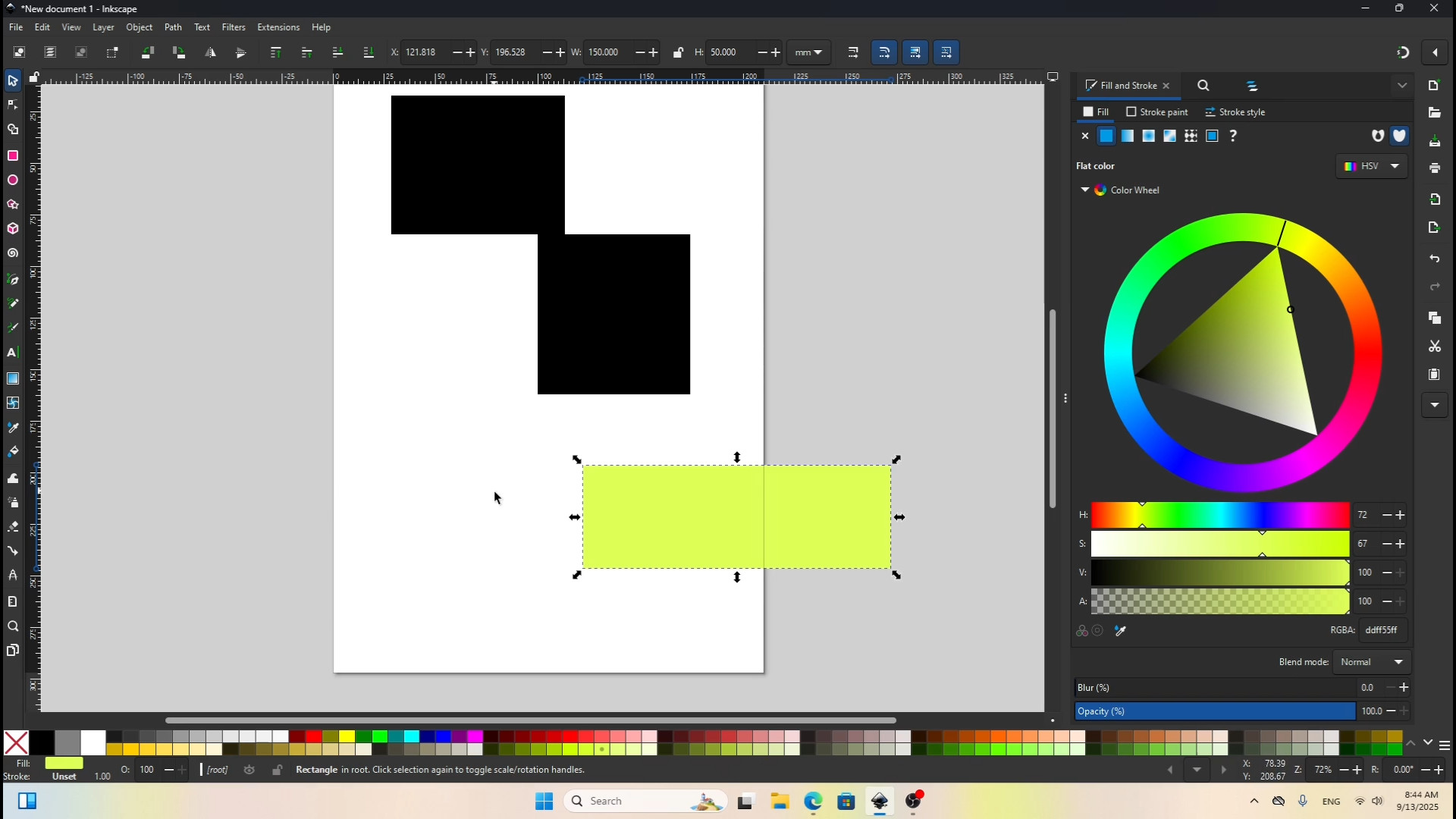1456x819 pixels.
Task: Click the red palette swatch
Action: click(313, 736)
